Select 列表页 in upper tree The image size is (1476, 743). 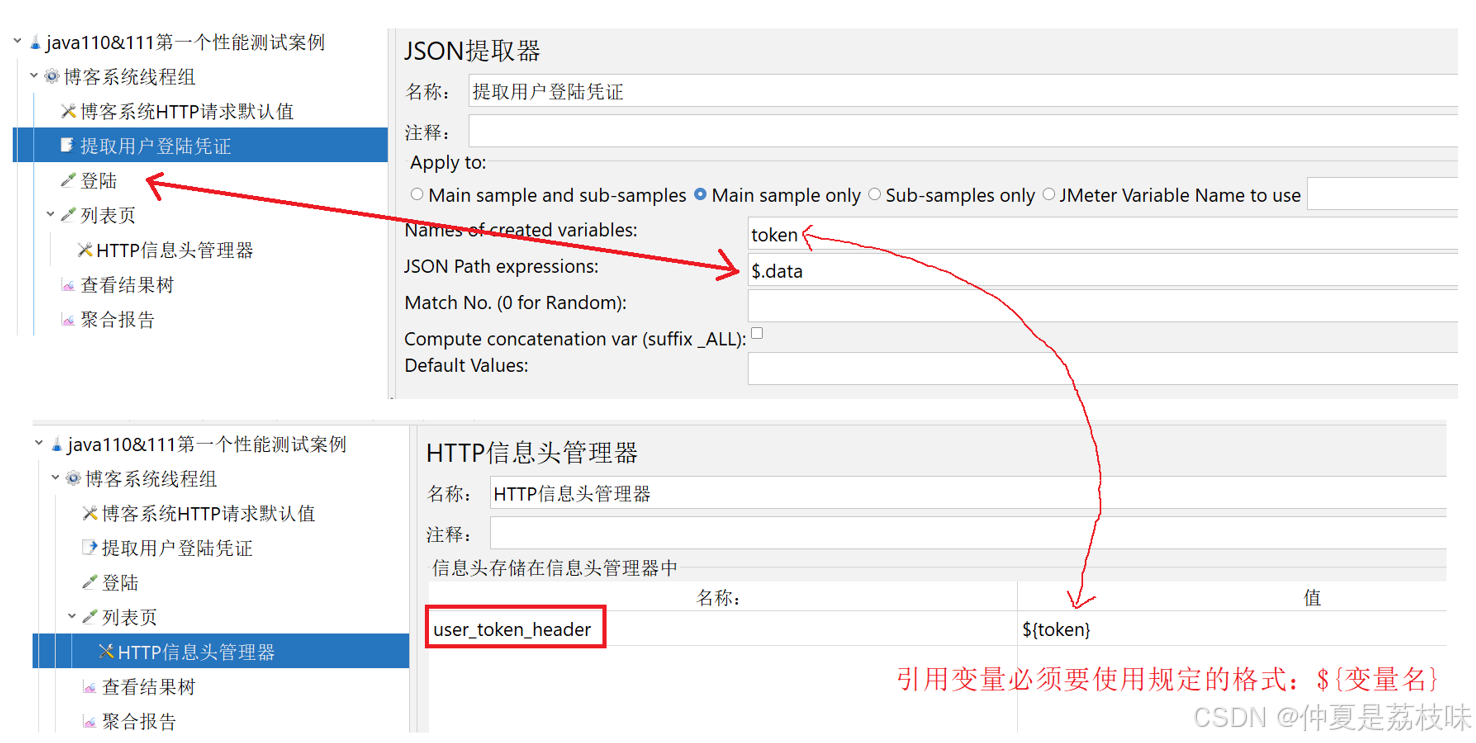(108, 215)
